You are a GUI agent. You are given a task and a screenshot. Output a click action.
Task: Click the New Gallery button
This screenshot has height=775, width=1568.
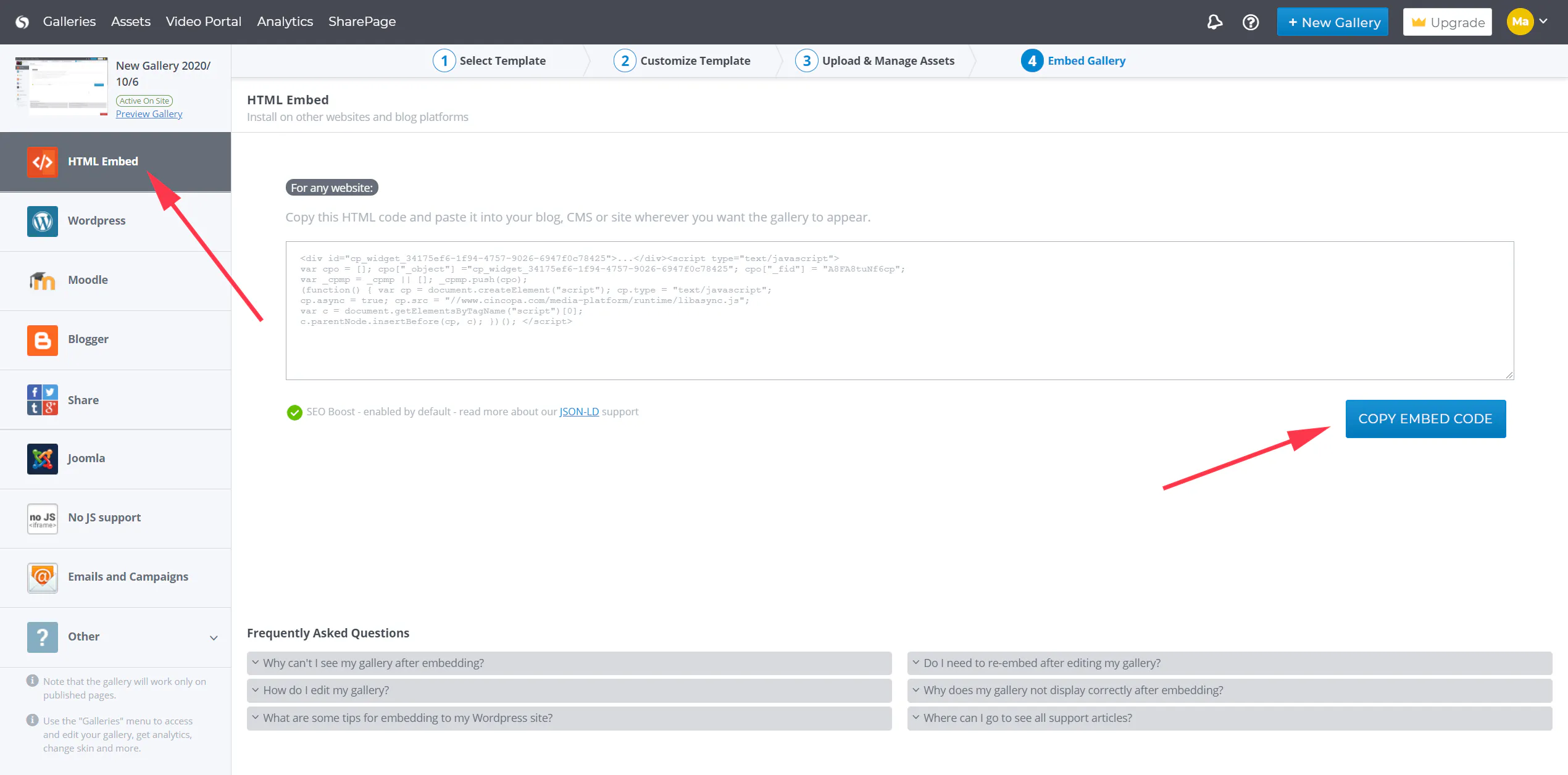tap(1333, 22)
